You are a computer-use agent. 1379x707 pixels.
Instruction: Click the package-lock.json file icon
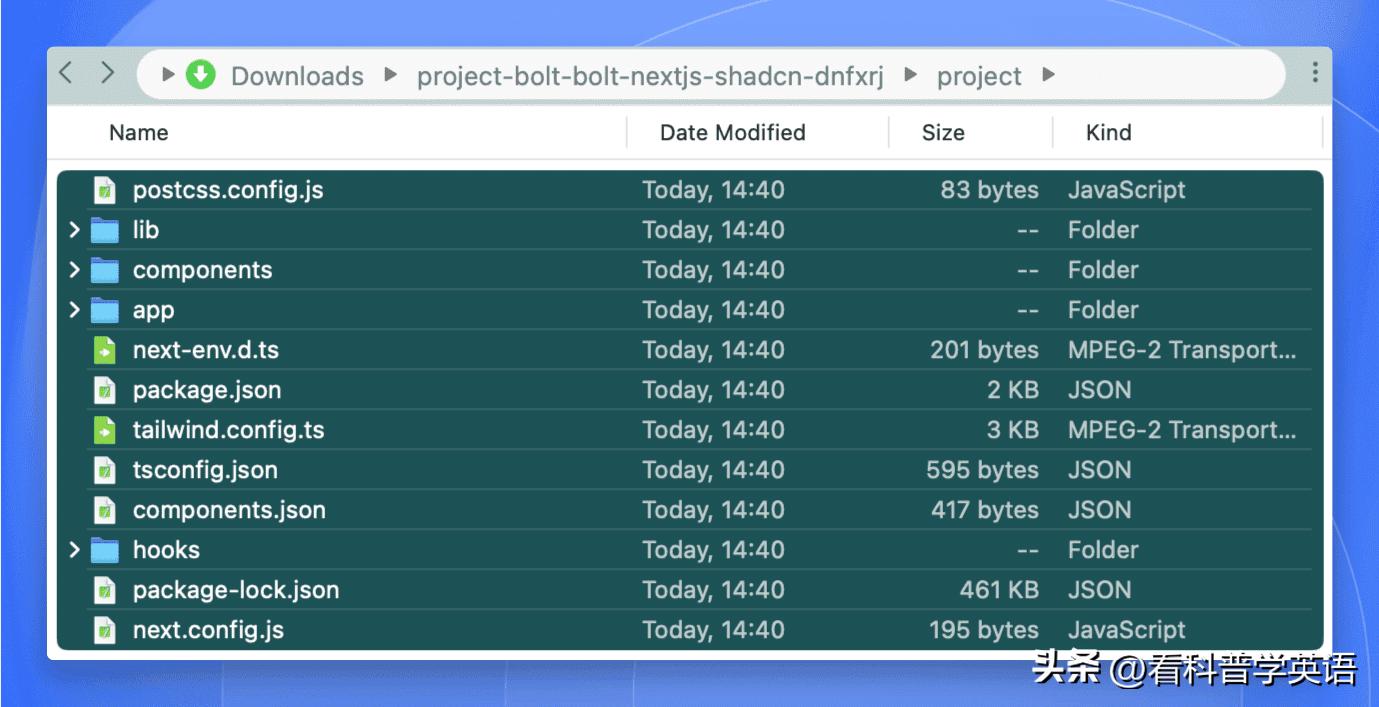(x=104, y=590)
